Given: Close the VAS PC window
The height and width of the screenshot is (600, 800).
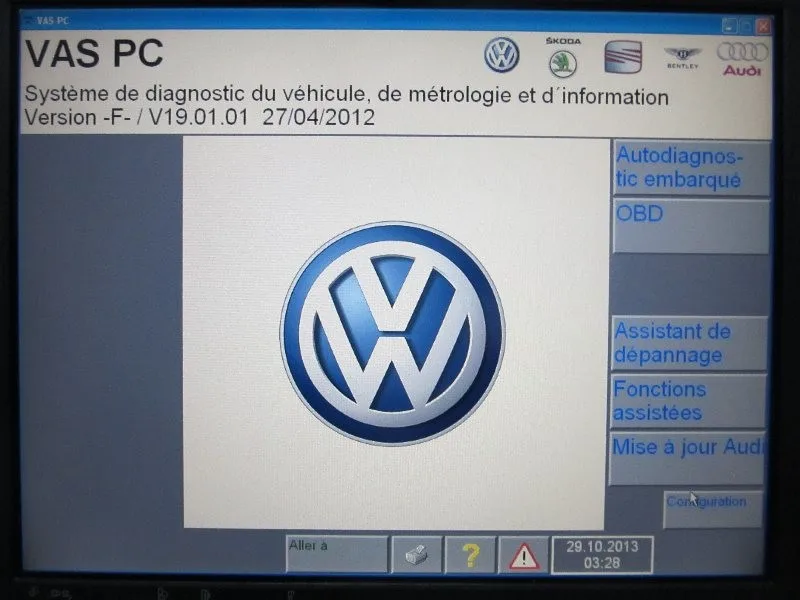Looking at the screenshot, I should (763, 26).
